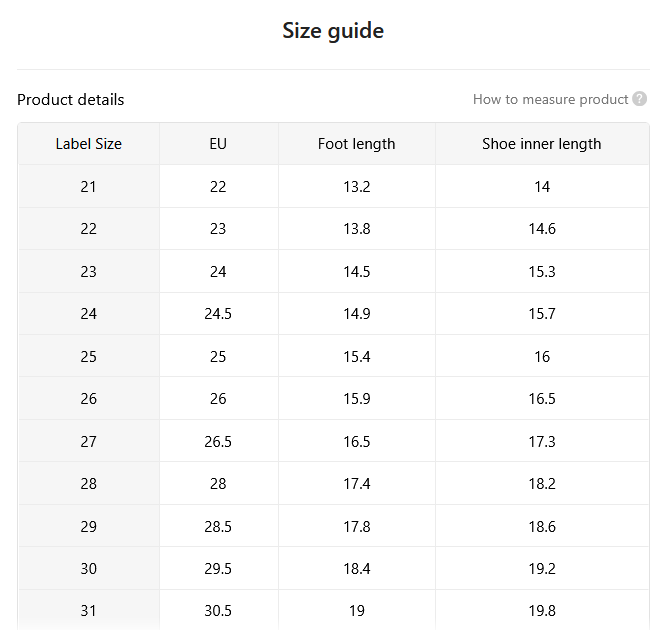Click foot length 15.9 cell
The image size is (651, 636).
coord(357,399)
